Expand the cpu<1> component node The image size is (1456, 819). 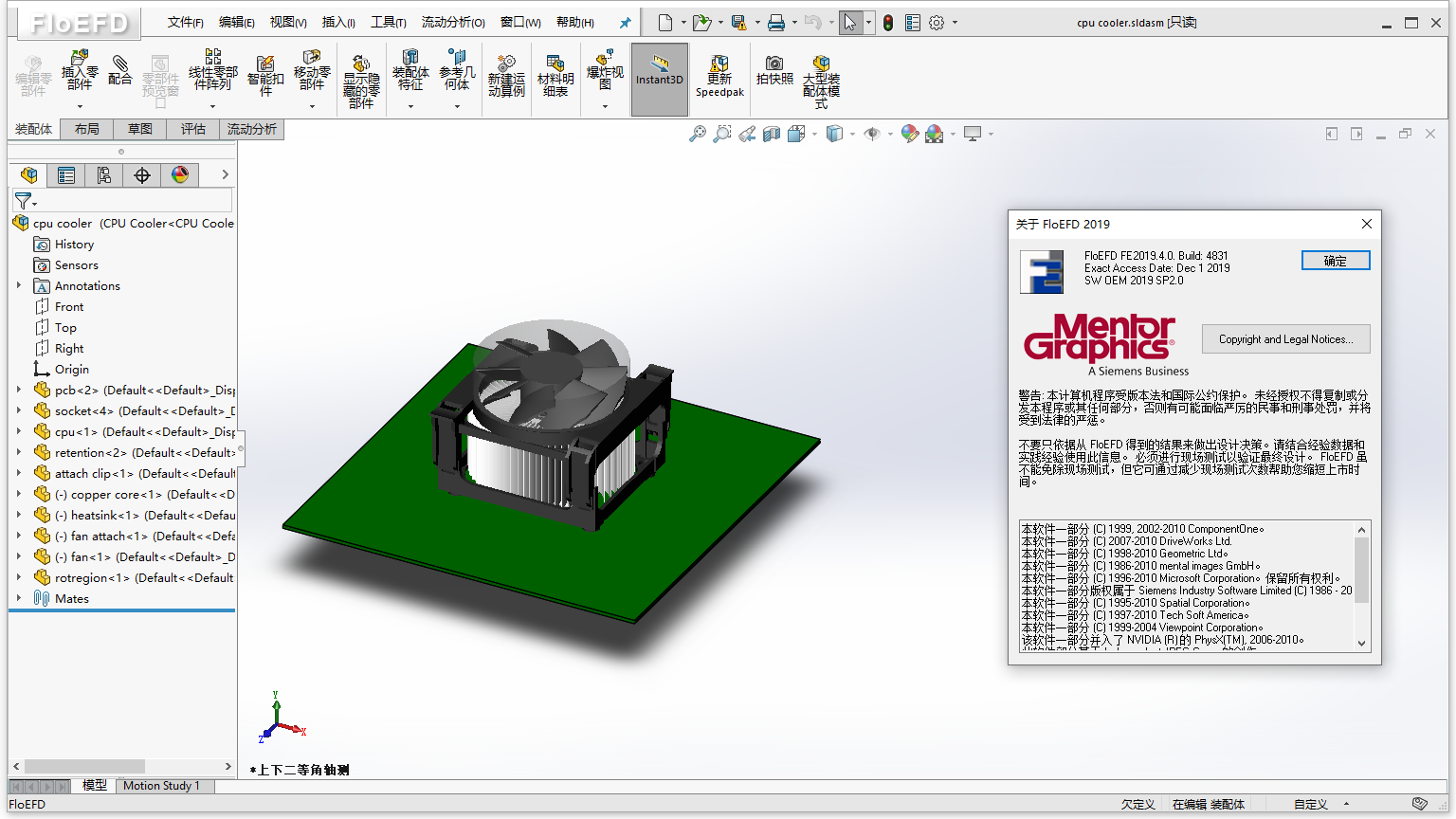19,431
